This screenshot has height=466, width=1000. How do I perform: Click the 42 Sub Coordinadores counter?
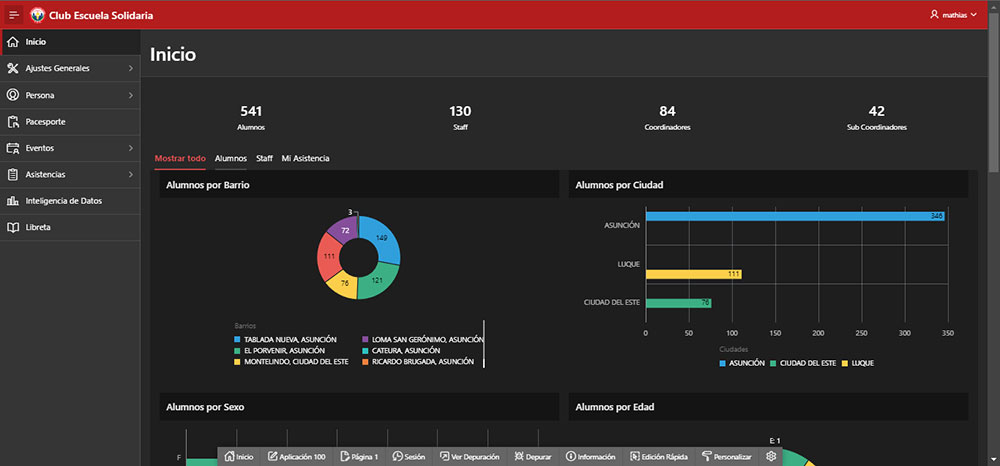click(x=877, y=117)
